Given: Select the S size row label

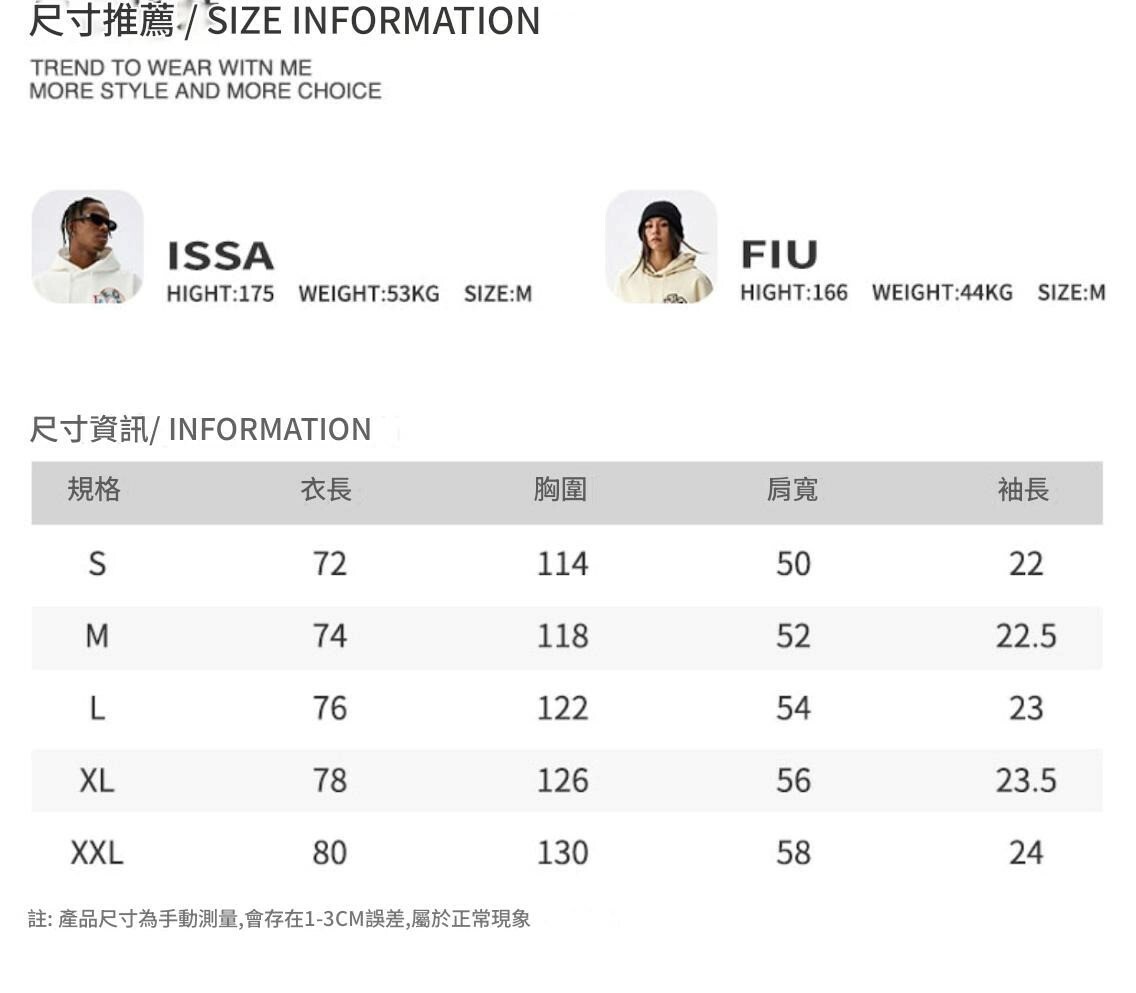Looking at the screenshot, I should (96, 564).
